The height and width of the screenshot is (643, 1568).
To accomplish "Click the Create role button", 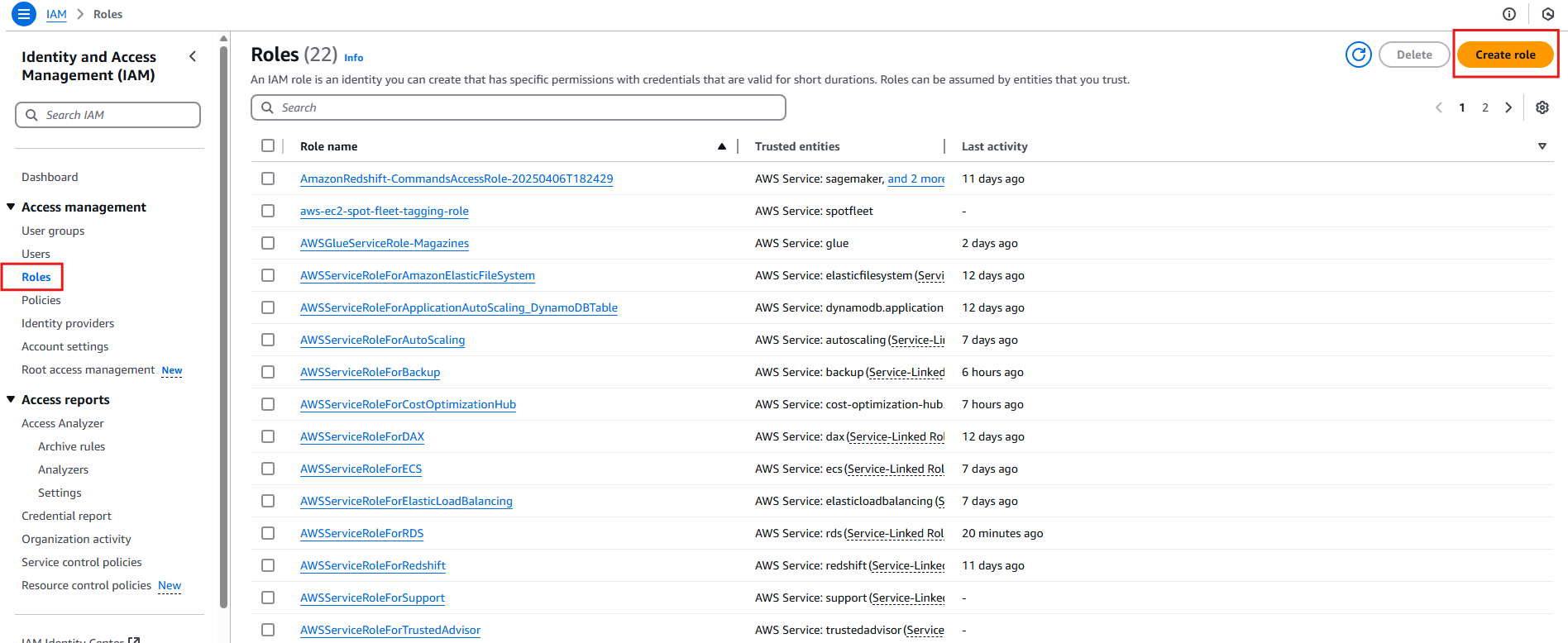I will point(1505,55).
